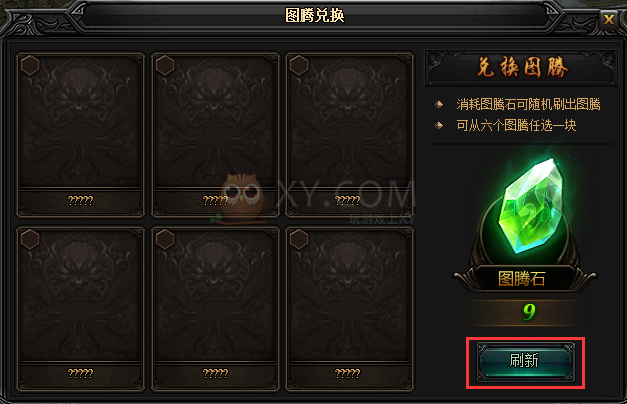Click the totem stone count 9
Screen dimensions: 627x404
529,312
